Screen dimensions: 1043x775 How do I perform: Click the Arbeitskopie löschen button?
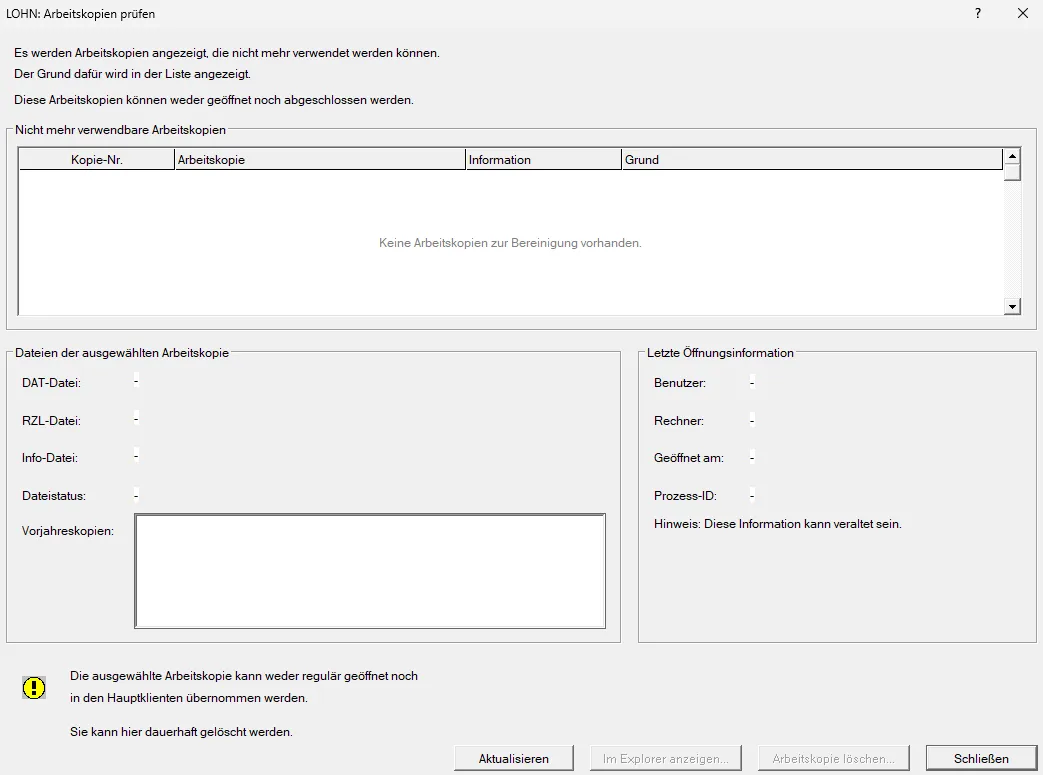coord(833,758)
